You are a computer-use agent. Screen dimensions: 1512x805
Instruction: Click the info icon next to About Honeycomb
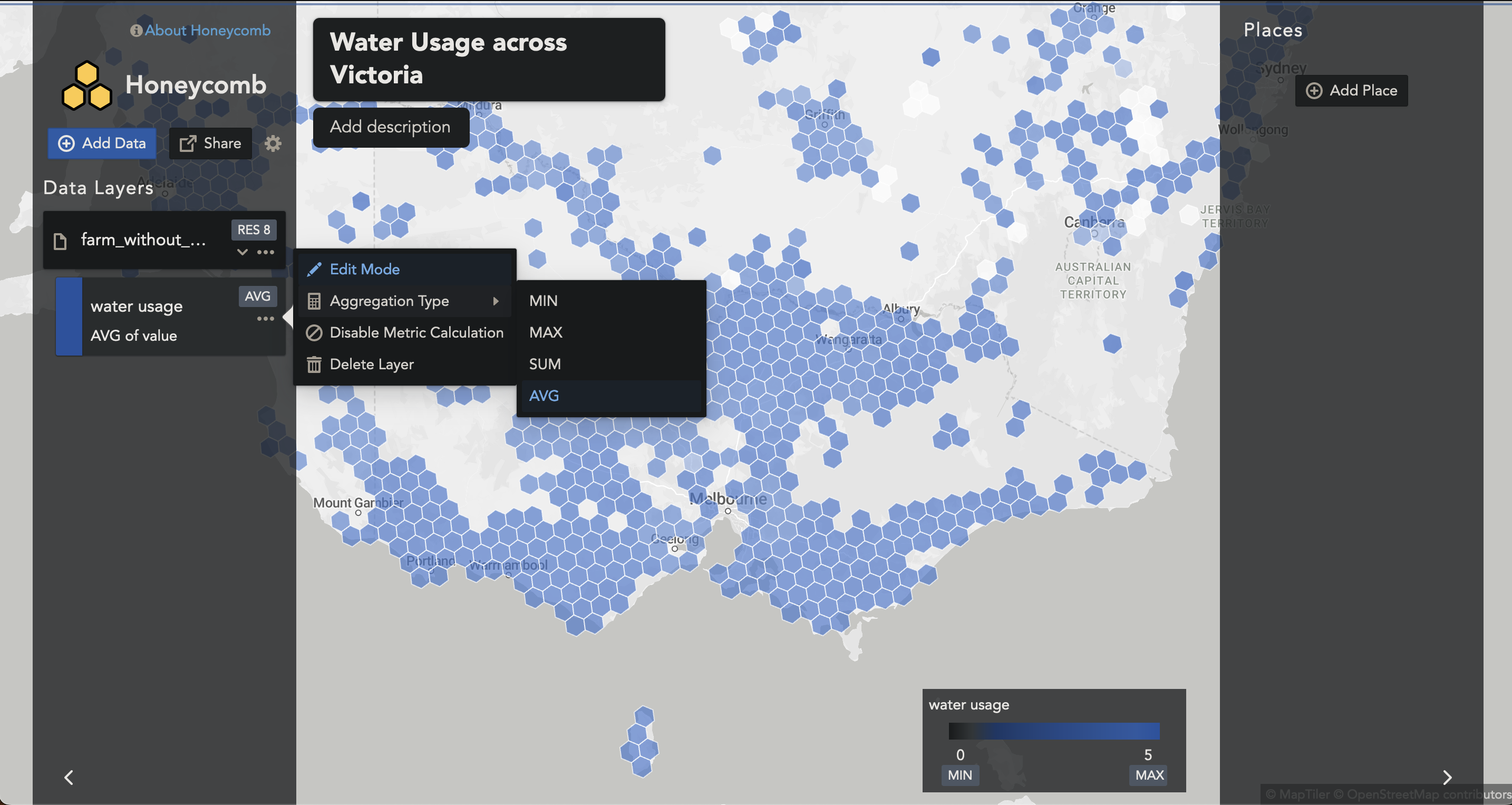click(x=136, y=30)
